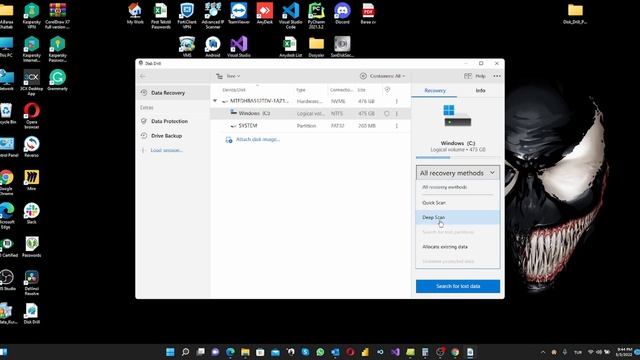Open the taskbar clock and date
The height and width of the screenshot is (360, 640).
(624, 352)
